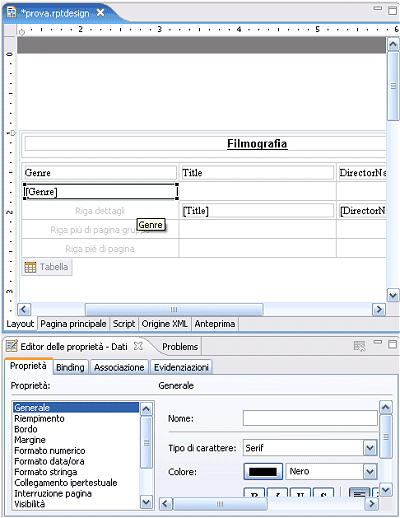Screen dimensions: 400x518
Task: Close the prova.rptdesign editor tab
Action: (100, 13)
